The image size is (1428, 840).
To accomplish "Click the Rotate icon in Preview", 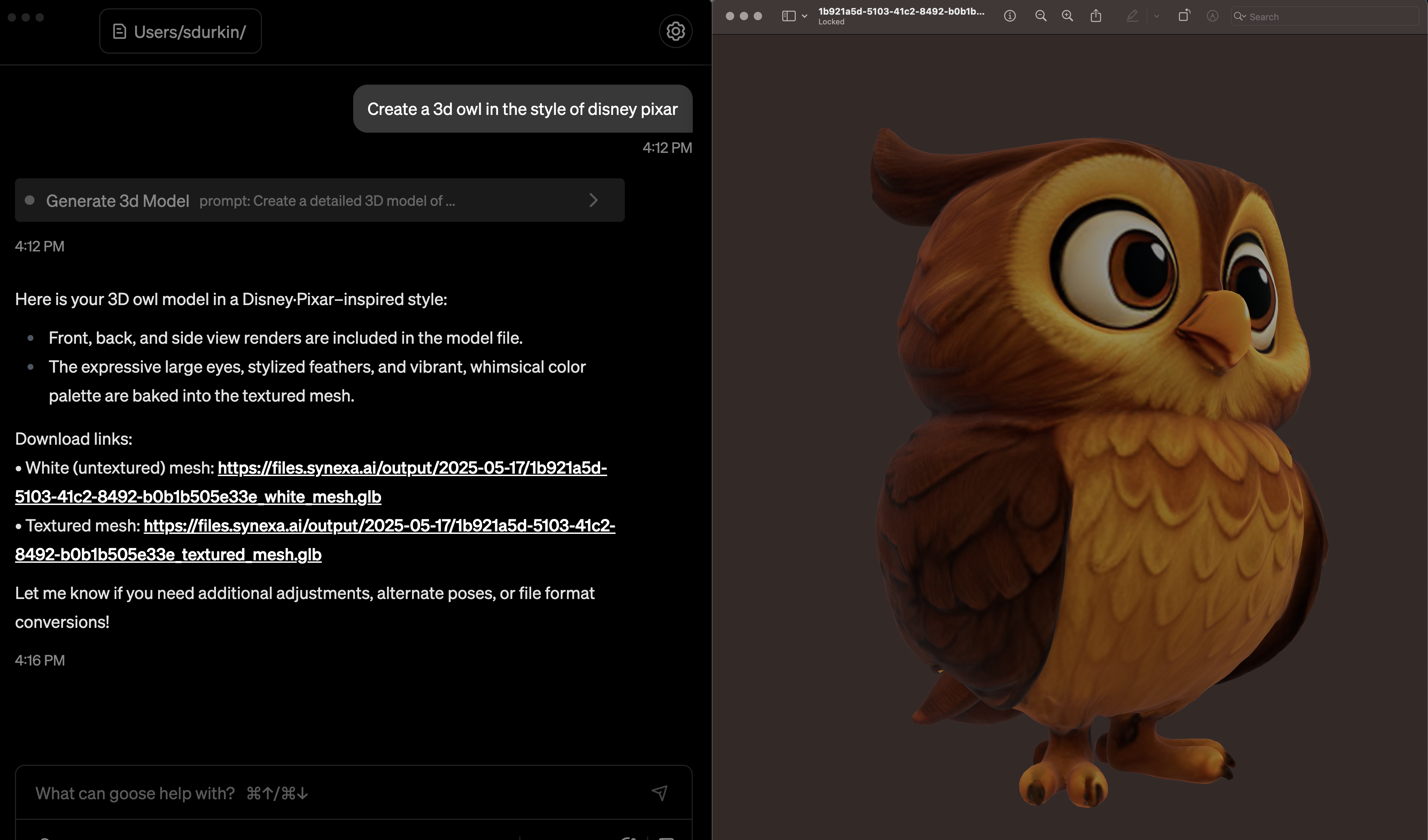I will (x=1184, y=16).
